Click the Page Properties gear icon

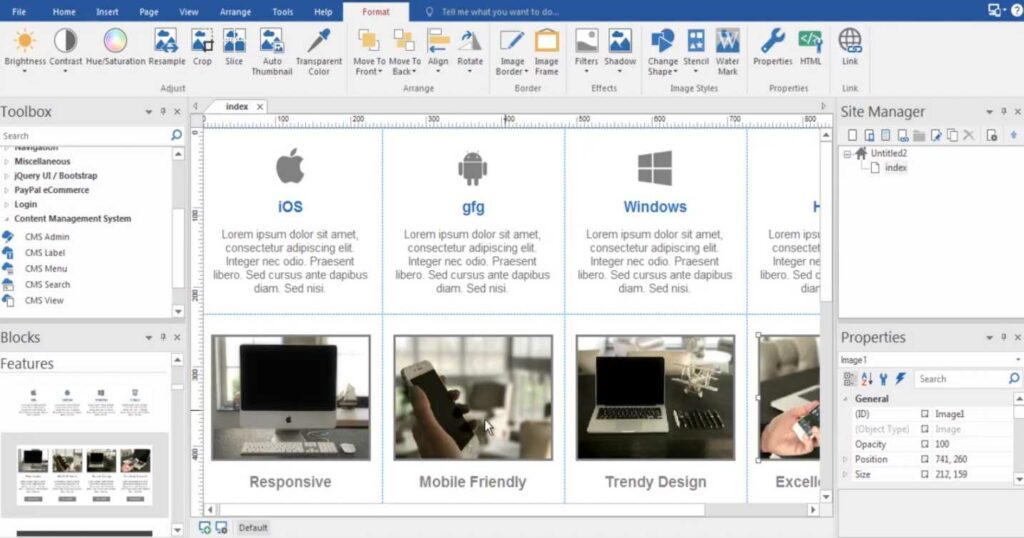pos(991,135)
